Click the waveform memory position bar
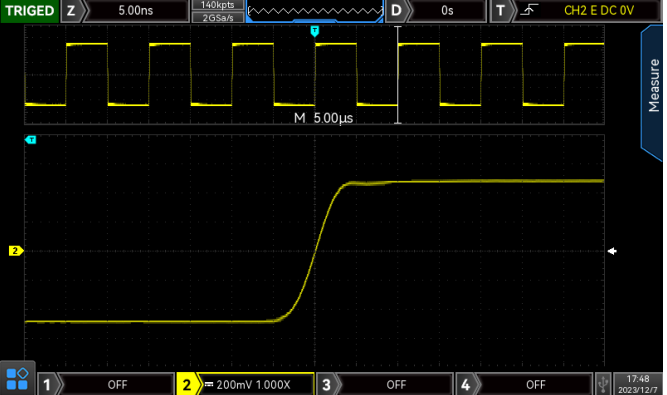 tap(315, 11)
